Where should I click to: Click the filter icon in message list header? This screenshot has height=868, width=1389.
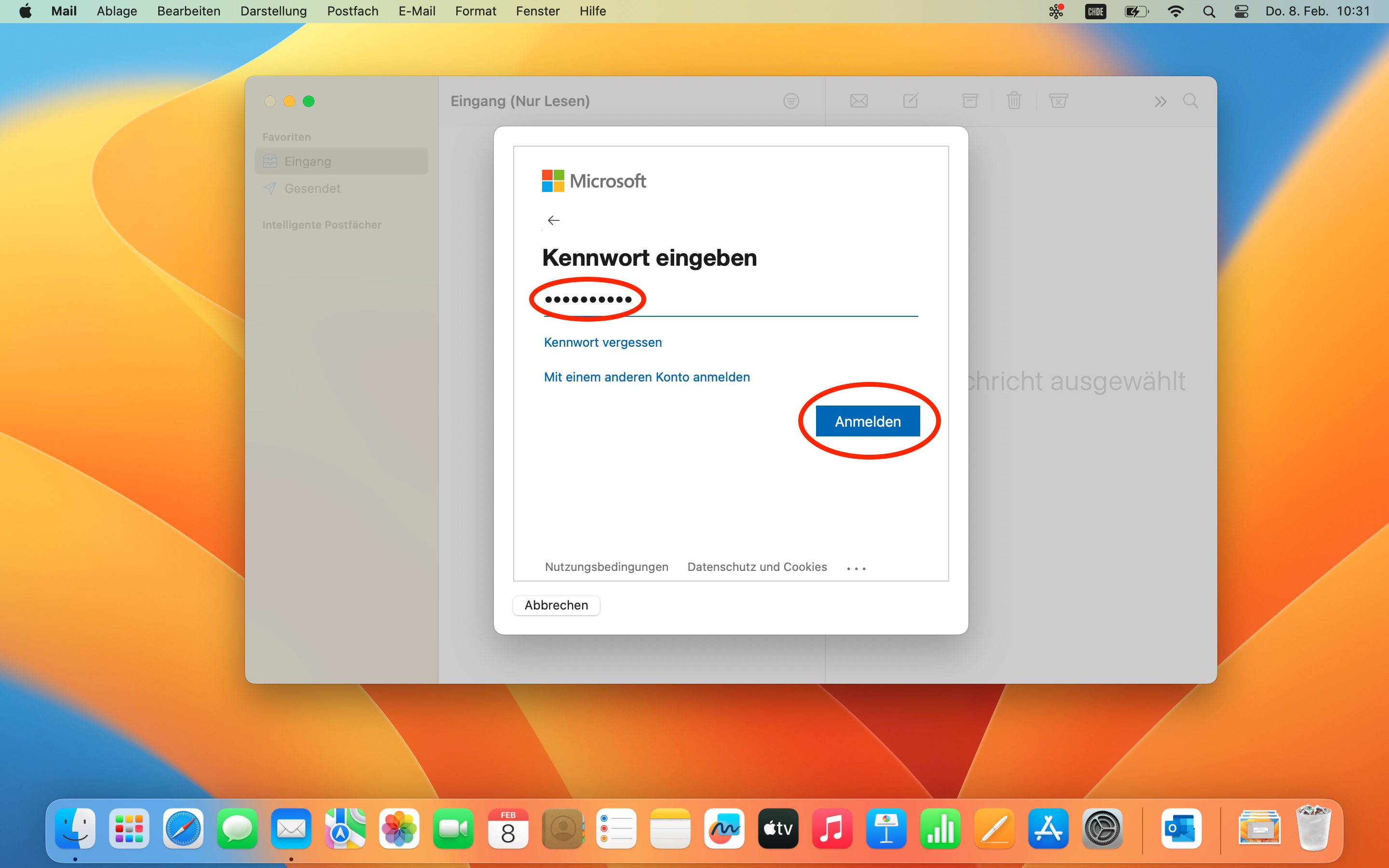click(x=791, y=101)
